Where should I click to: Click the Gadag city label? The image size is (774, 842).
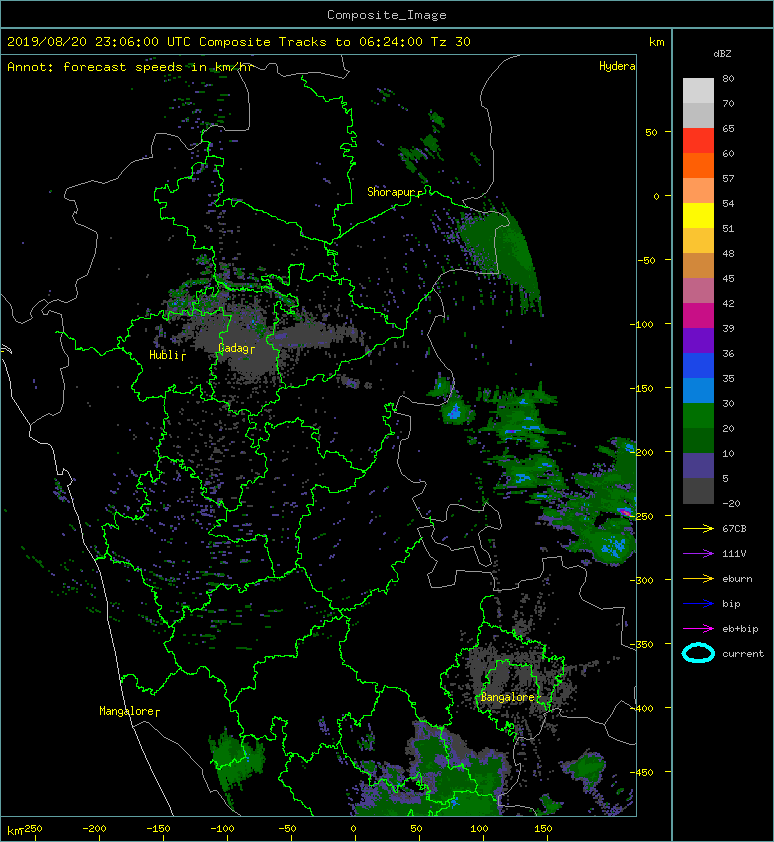234,348
